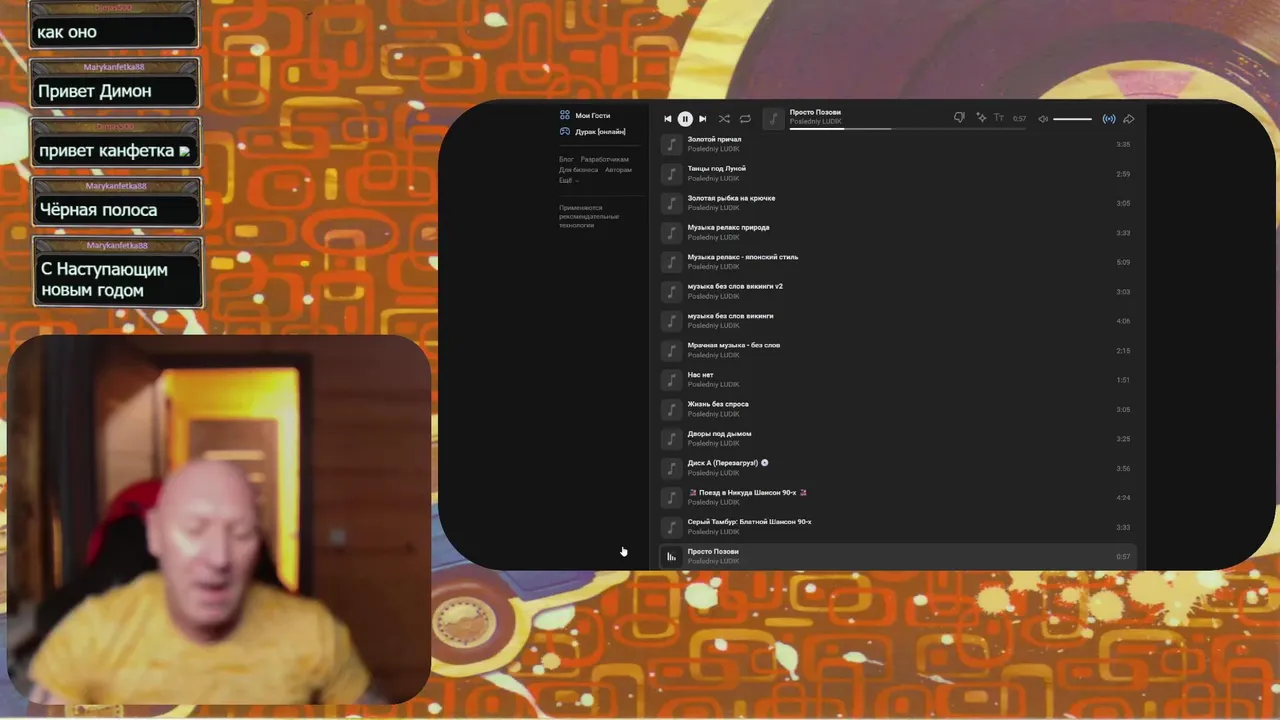Click the streamer webcam overlay
The width and height of the screenshot is (1280, 720).
pyautogui.click(x=219, y=520)
